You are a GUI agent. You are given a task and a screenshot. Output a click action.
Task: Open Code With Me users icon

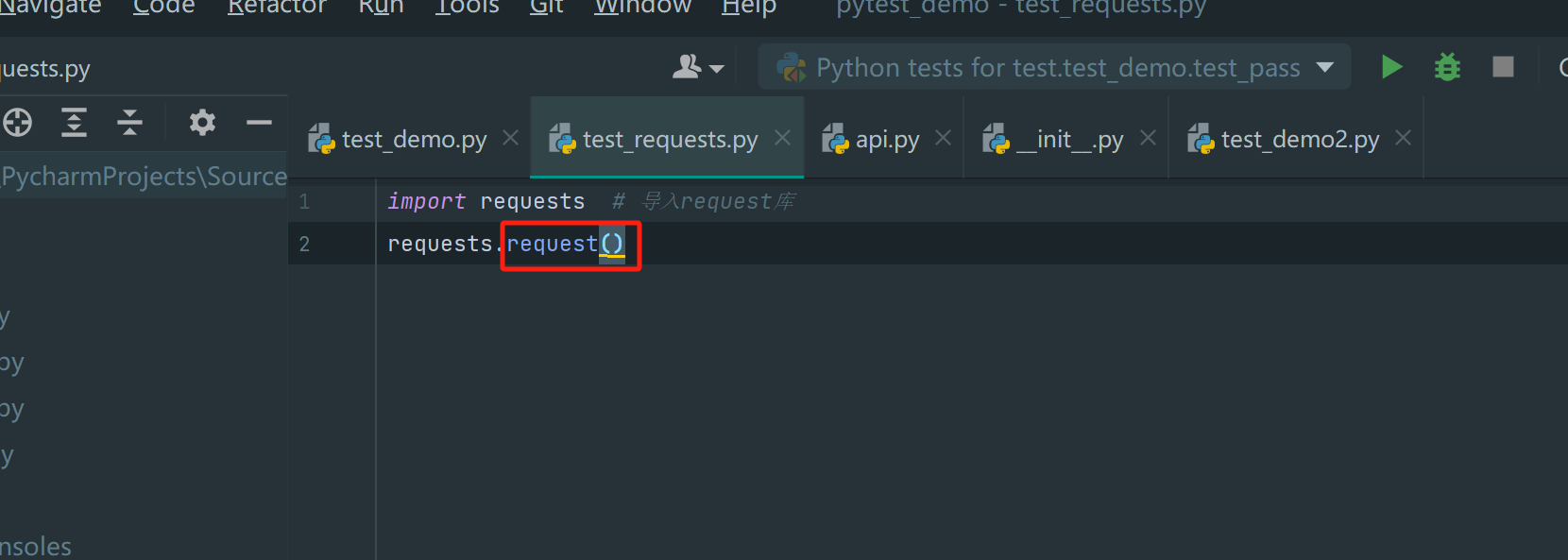click(x=687, y=67)
